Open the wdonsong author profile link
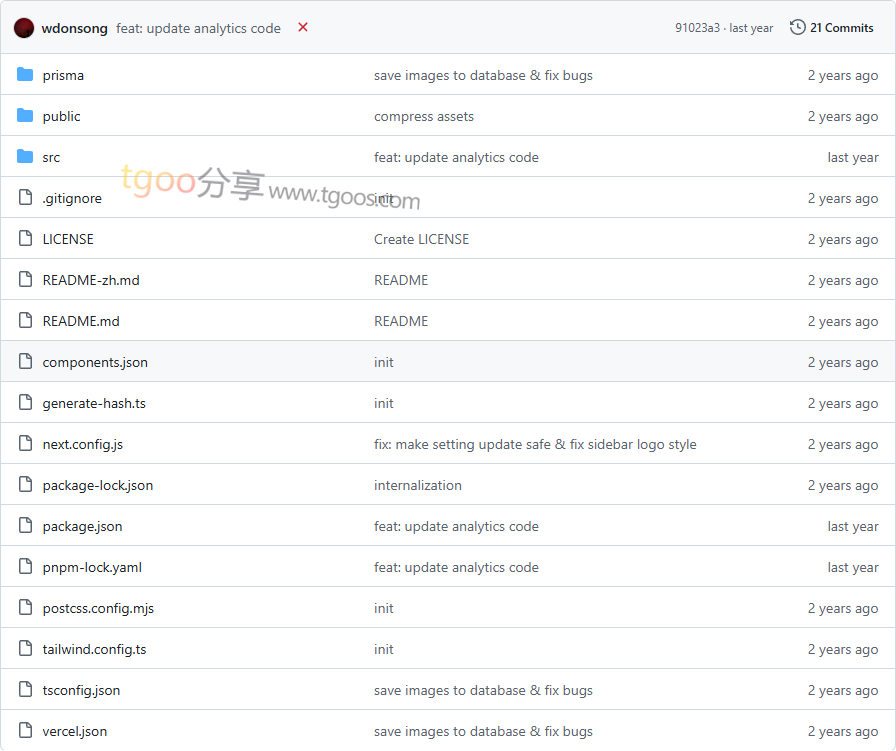896x751 pixels. [x=74, y=28]
